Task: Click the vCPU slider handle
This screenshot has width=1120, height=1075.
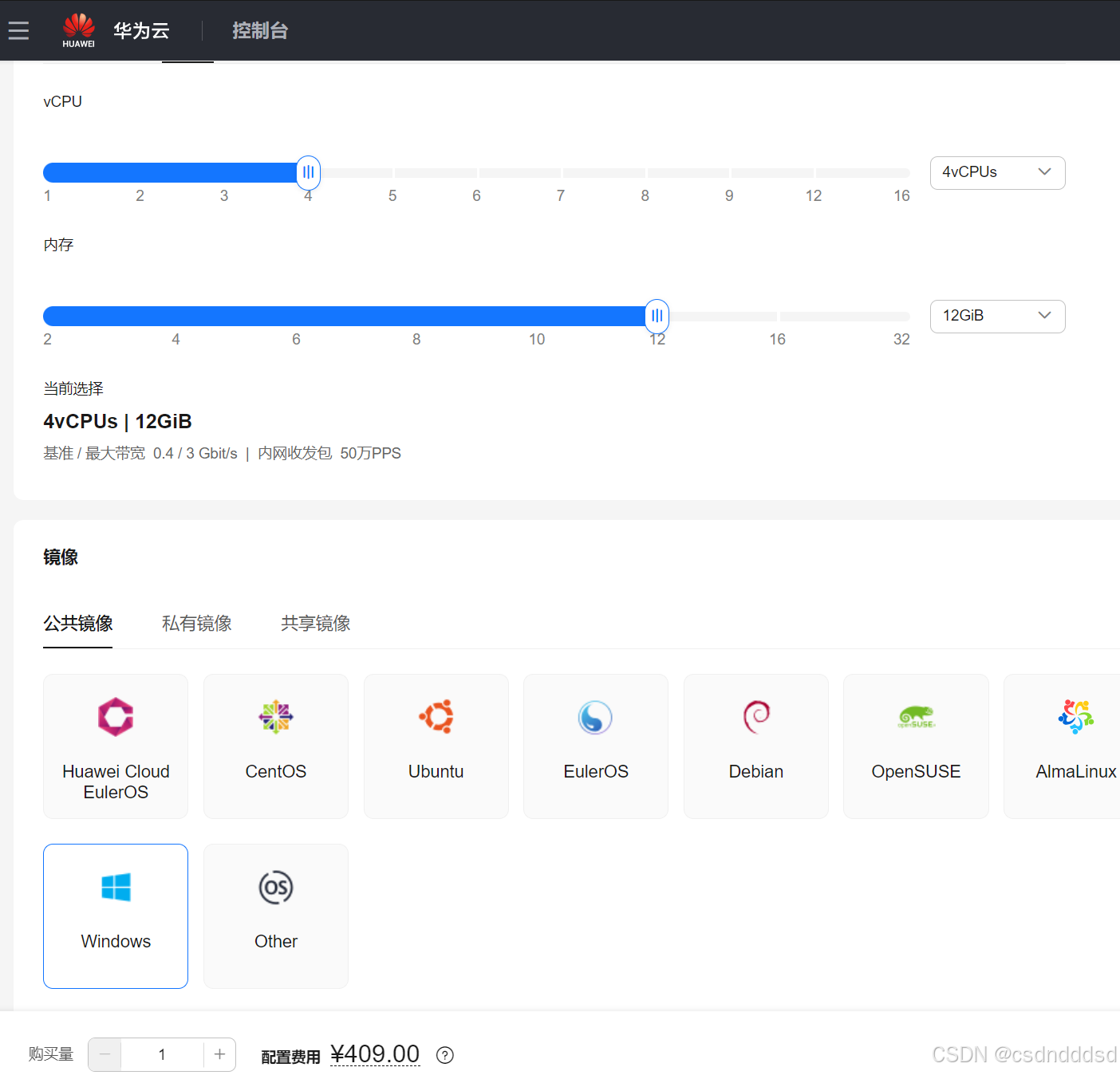Action: click(308, 172)
